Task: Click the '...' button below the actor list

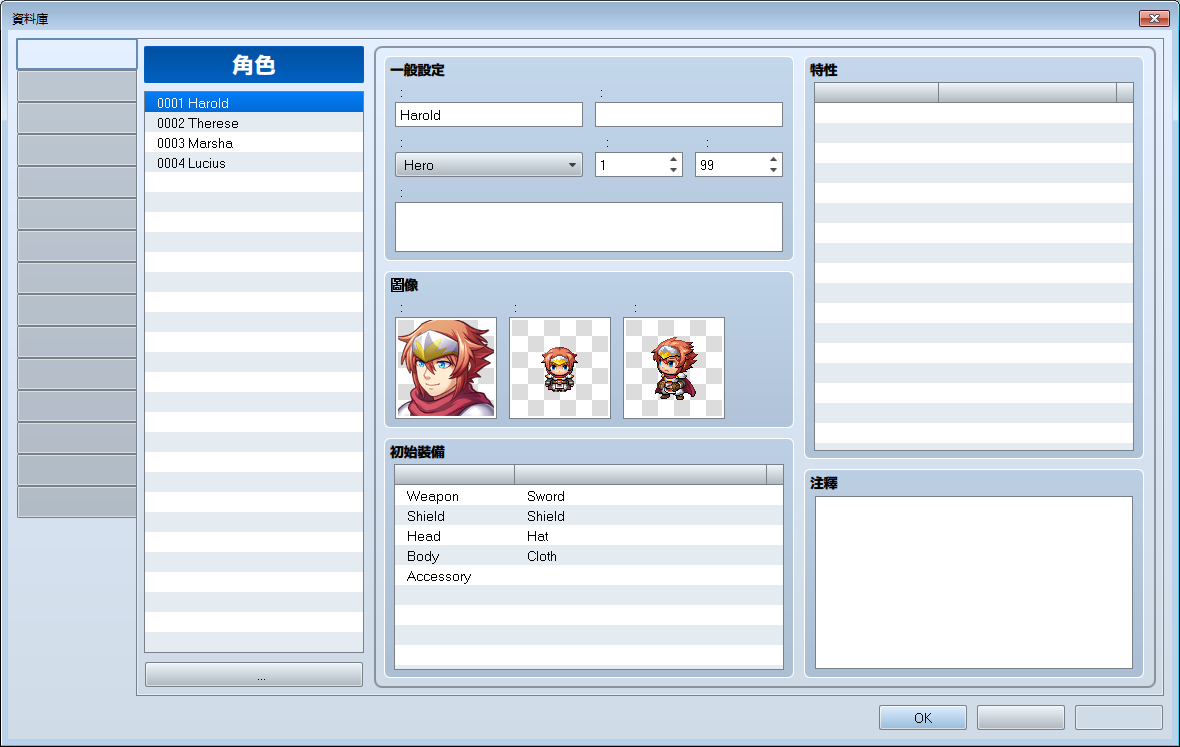Action: click(x=254, y=675)
